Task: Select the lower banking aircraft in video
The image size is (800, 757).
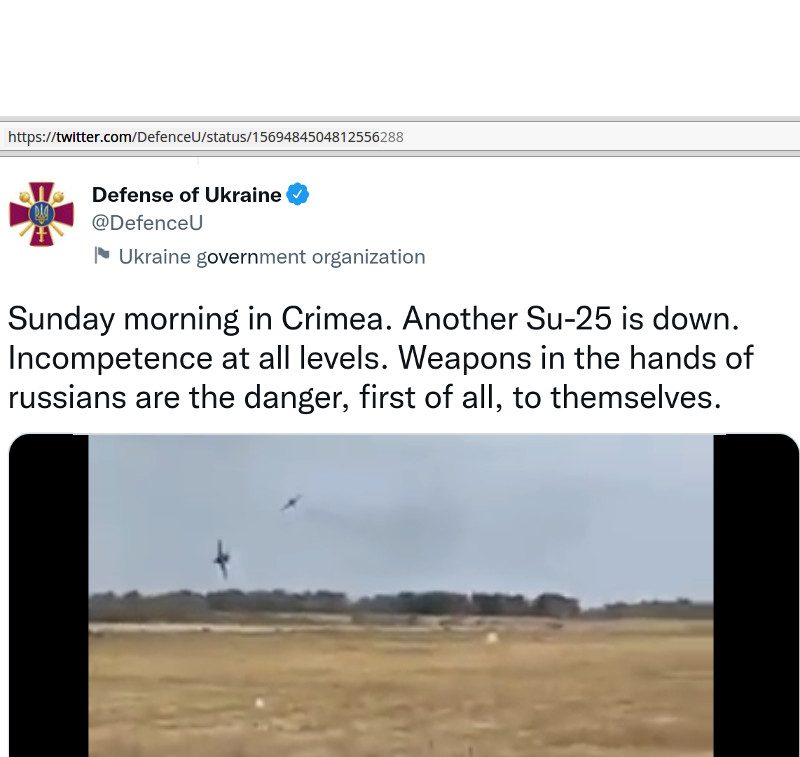Action: tap(222, 560)
